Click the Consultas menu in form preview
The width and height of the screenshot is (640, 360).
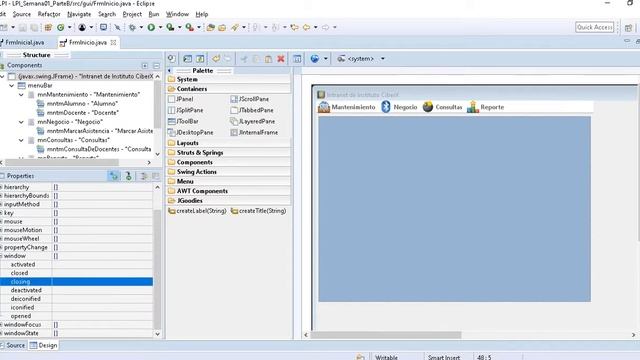pos(442,107)
